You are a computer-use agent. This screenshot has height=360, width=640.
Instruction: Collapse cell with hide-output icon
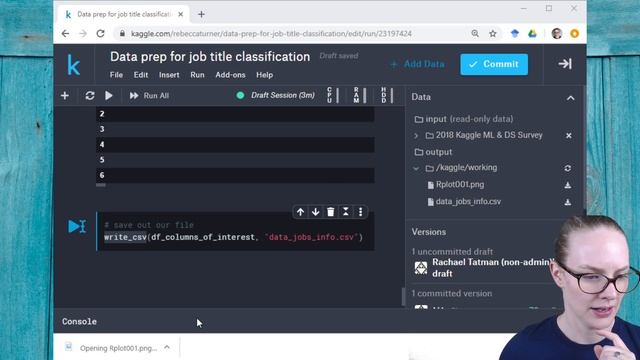pos(346,212)
